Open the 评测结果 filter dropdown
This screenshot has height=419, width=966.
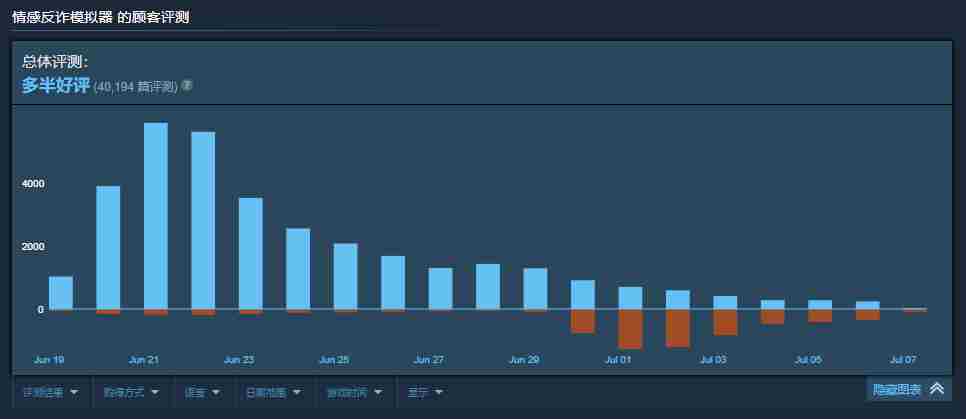point(50,393)
